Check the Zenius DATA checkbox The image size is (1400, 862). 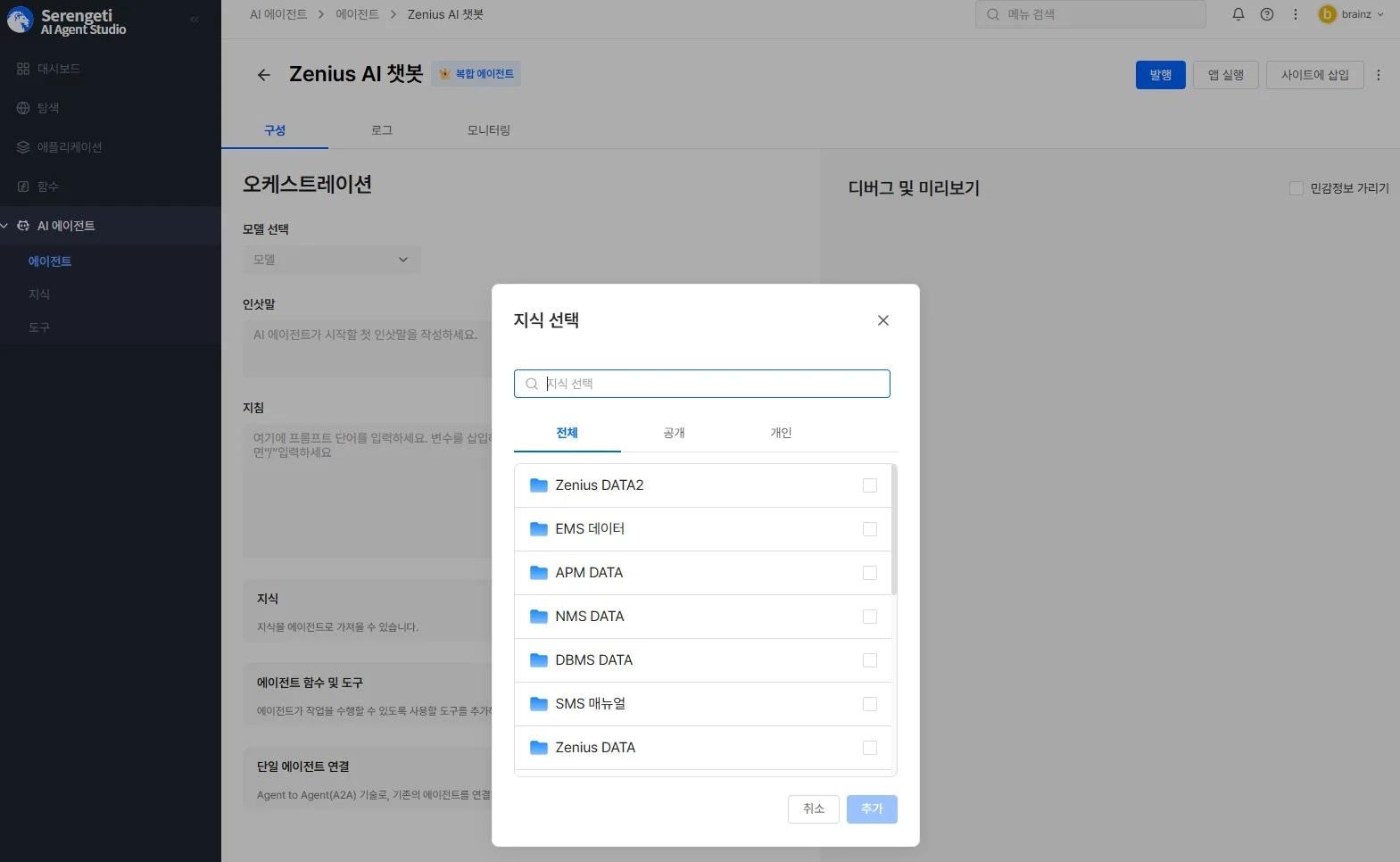coord(870,748)
